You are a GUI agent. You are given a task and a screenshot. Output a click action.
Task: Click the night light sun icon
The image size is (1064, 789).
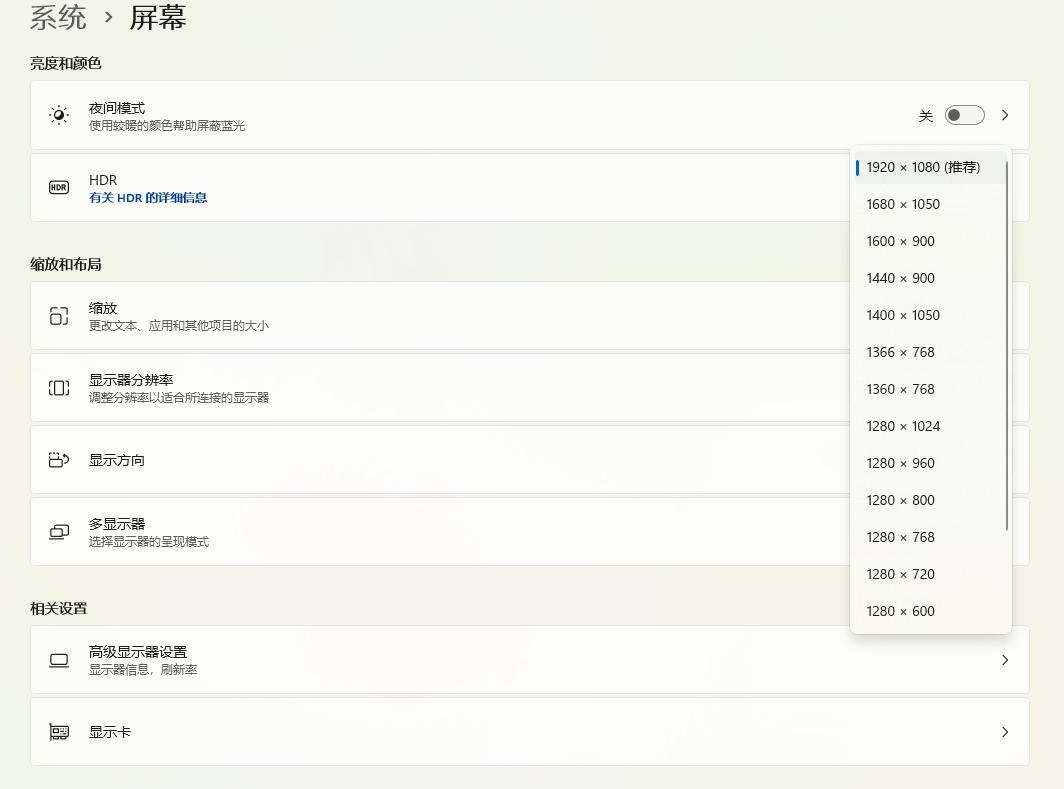click(x=59, y=115)
